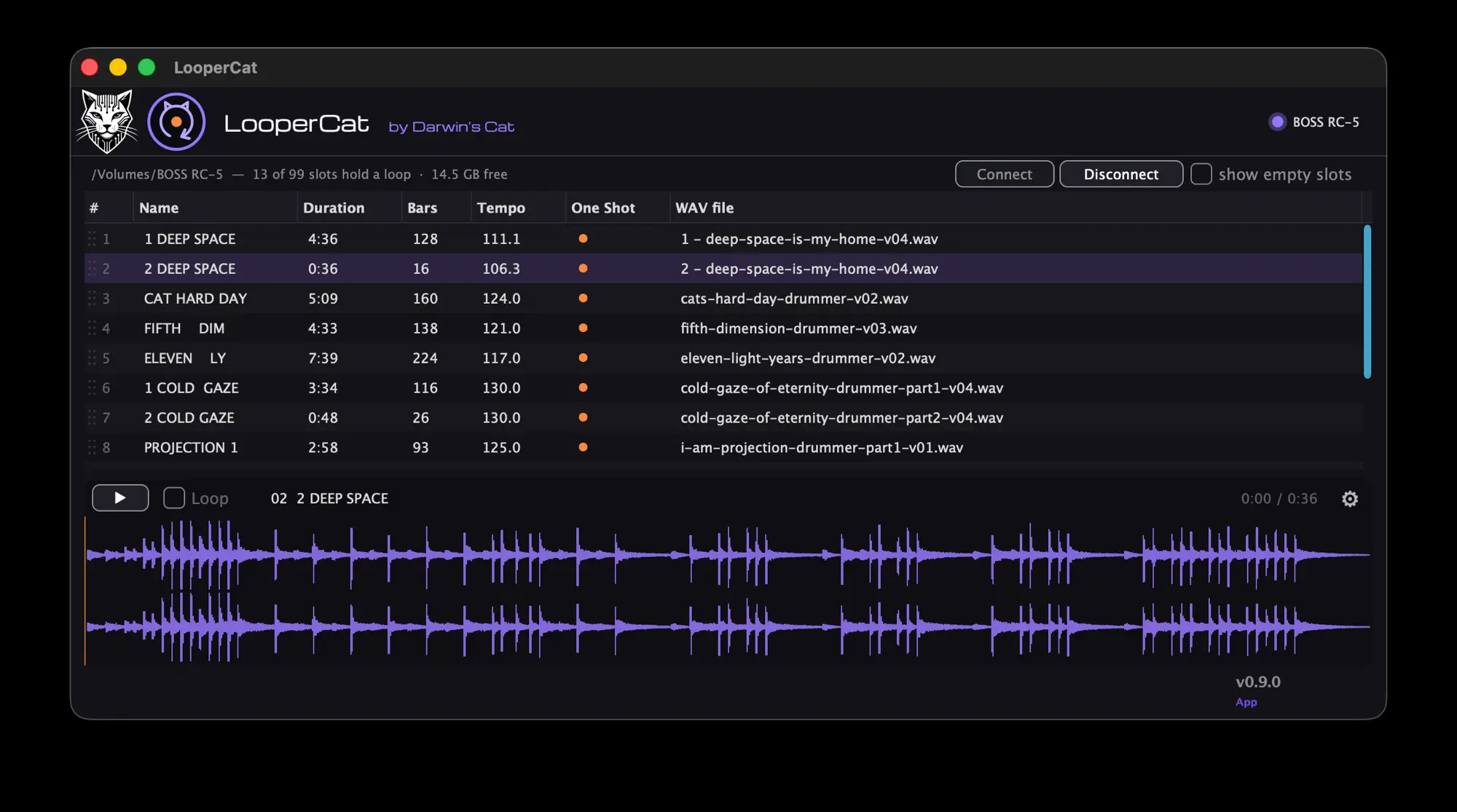The image size is (1457, 812).
Task: Grab the drag handle of row 2
Action: 92,269
